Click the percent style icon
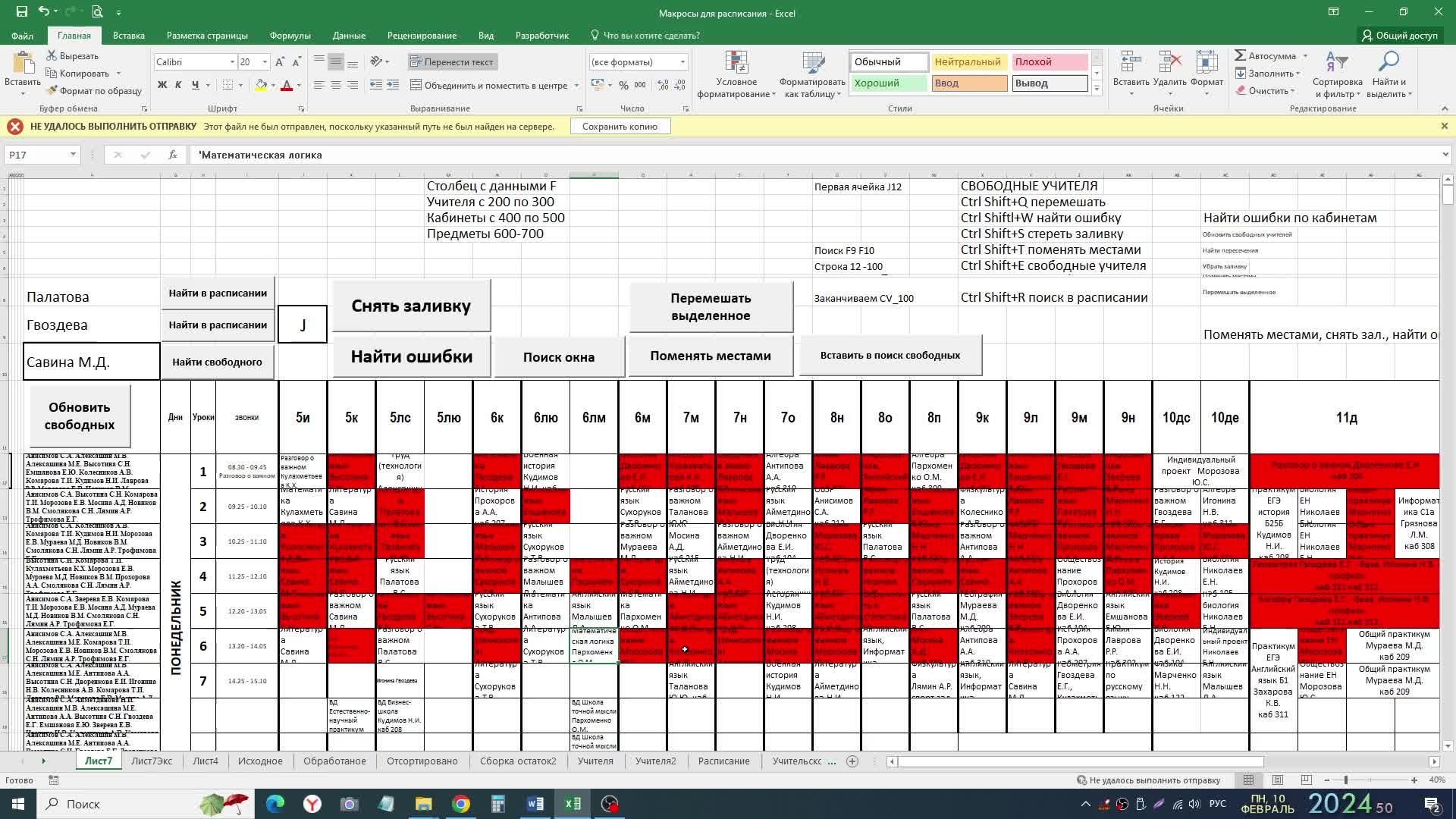1456x819 pixels. (x=623, y=85)
